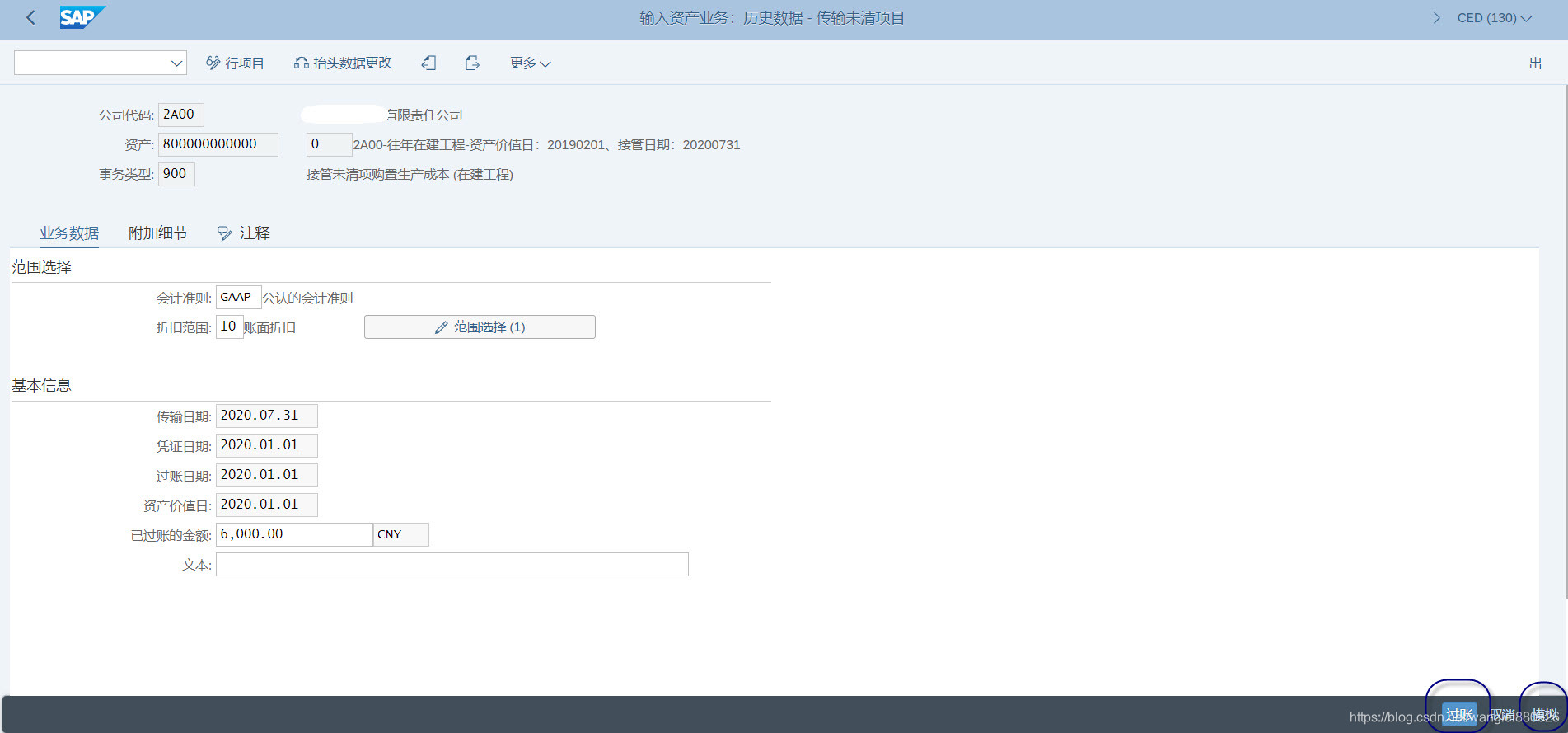The width and height of the screenshot is (1568, 733).
Task: Click the asset description starting 2A00-往年在建工程
Action: click(546, 145)
